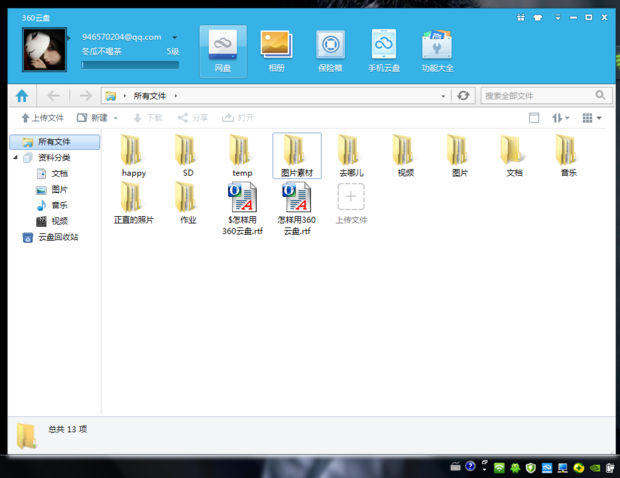Image resolution: width=620 pixels, height=478 pixels.
Task: Open the view mode grid dropdown
Action: 592,118
